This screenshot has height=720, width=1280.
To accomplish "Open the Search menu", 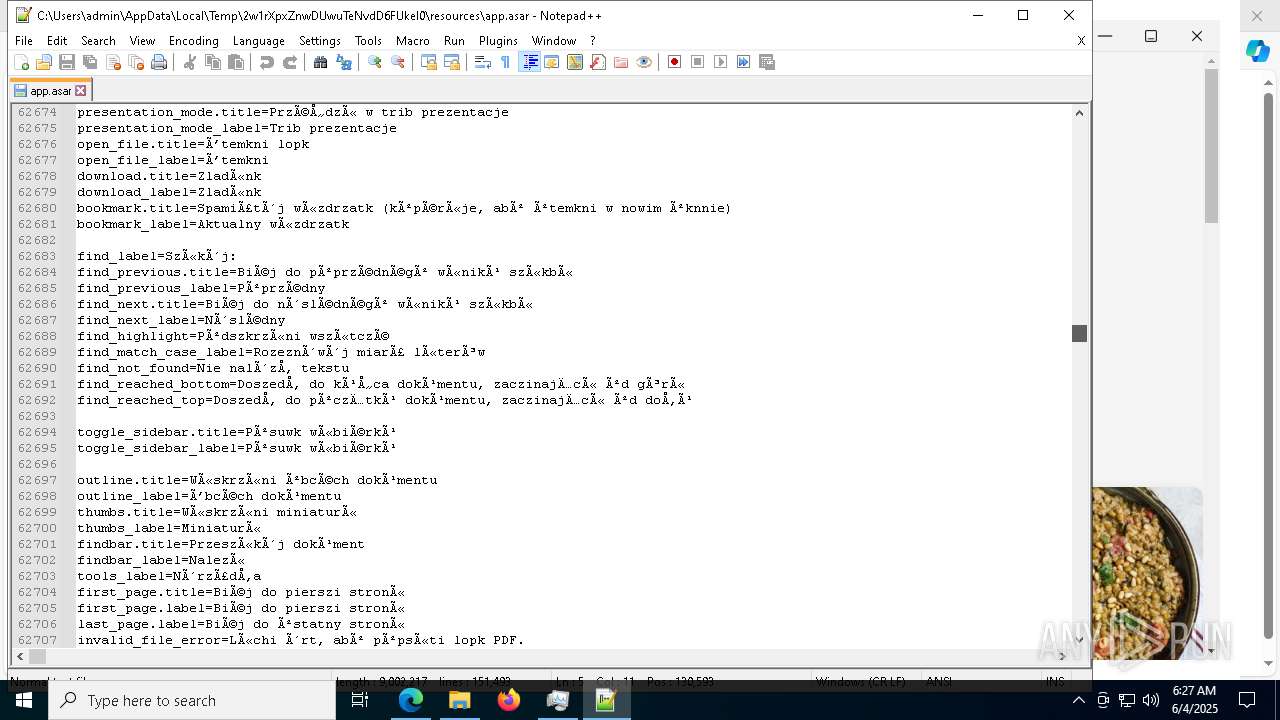I will [98, 41].
